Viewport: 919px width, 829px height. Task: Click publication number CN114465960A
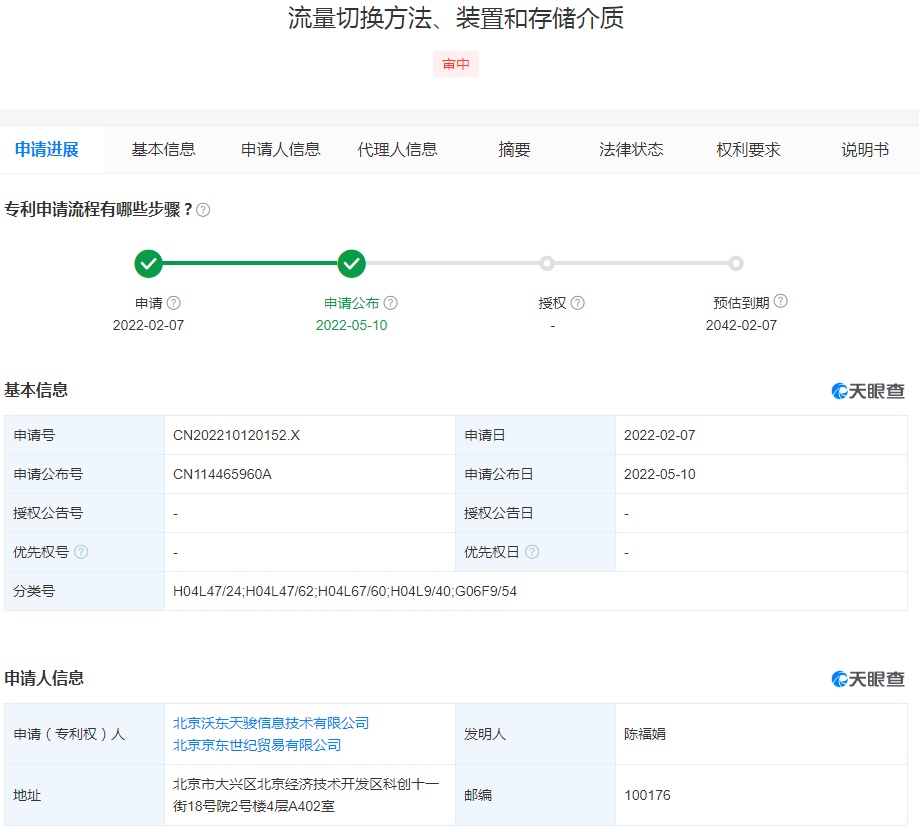222,474
